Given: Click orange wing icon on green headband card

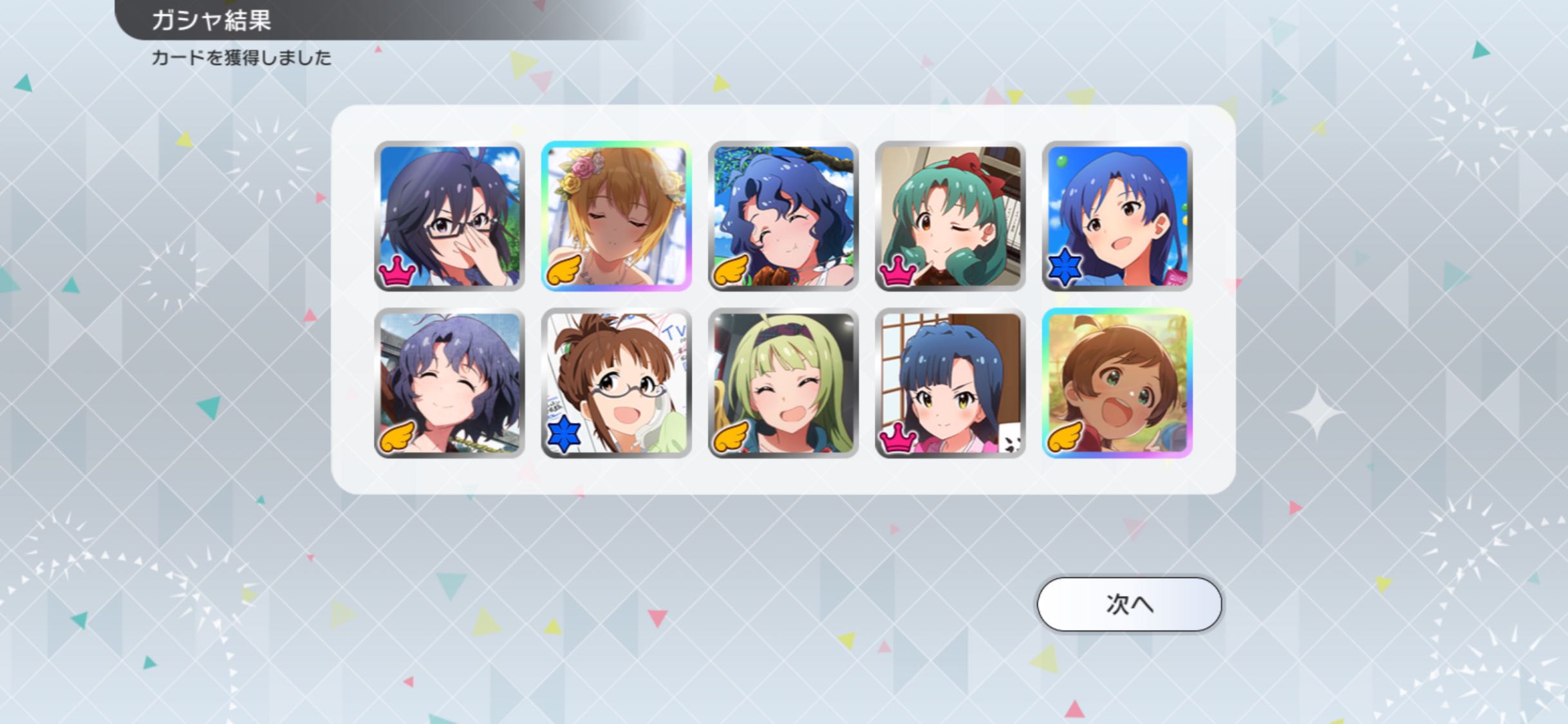Looking at the screenshot, I should click(731, 436).
